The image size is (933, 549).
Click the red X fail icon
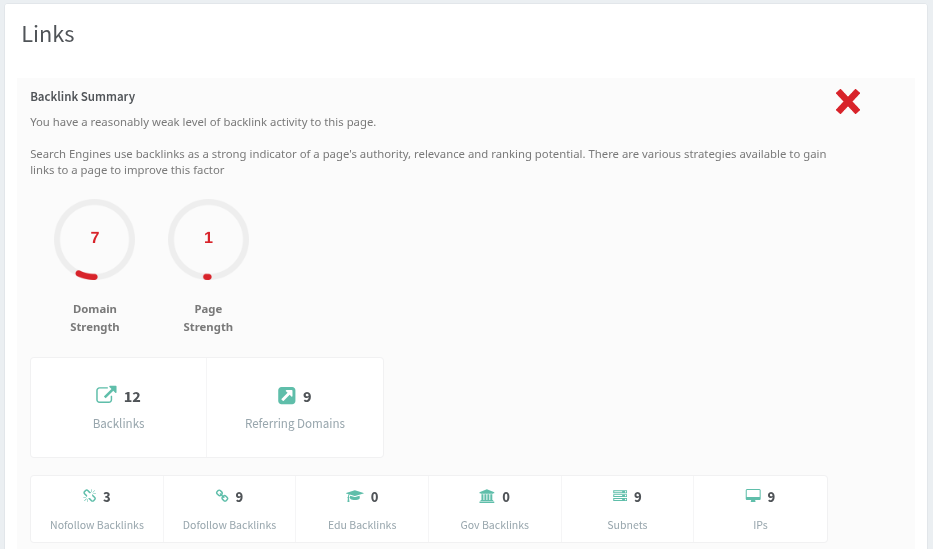coord(847,102)
